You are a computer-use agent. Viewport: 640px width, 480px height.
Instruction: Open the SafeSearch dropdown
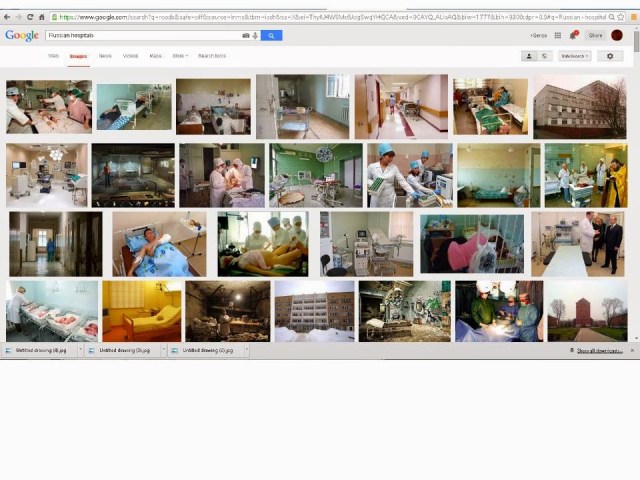(x=575, y=56)
